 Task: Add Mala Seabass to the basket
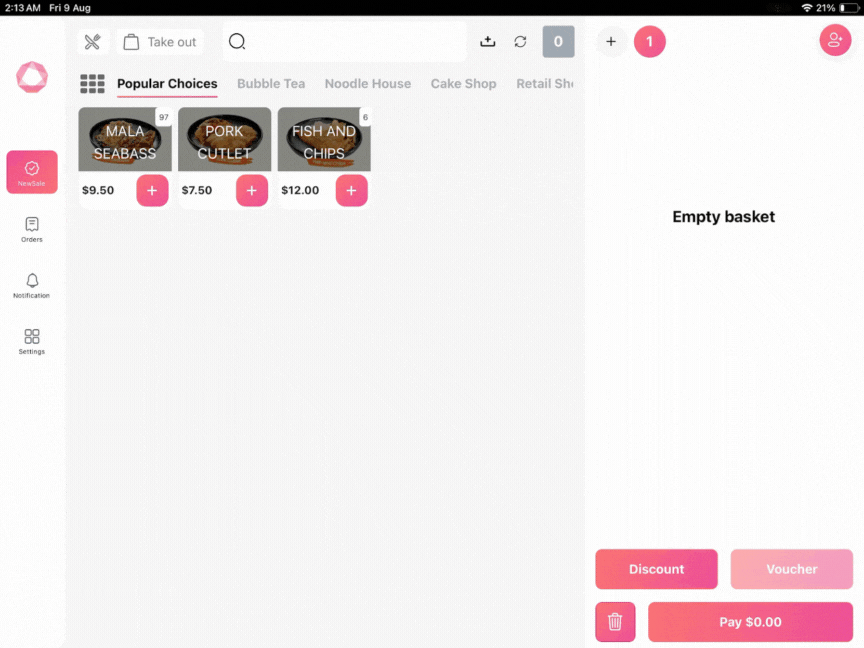[x=152, y=190]
